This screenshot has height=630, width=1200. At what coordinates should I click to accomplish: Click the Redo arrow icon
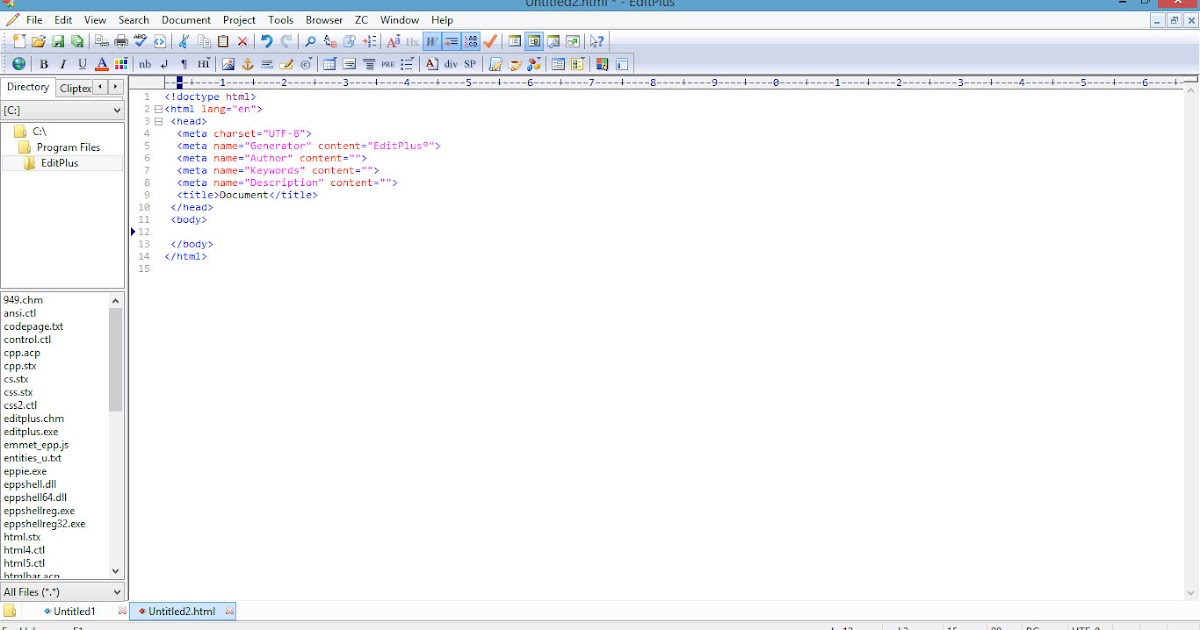click(286, 41)
